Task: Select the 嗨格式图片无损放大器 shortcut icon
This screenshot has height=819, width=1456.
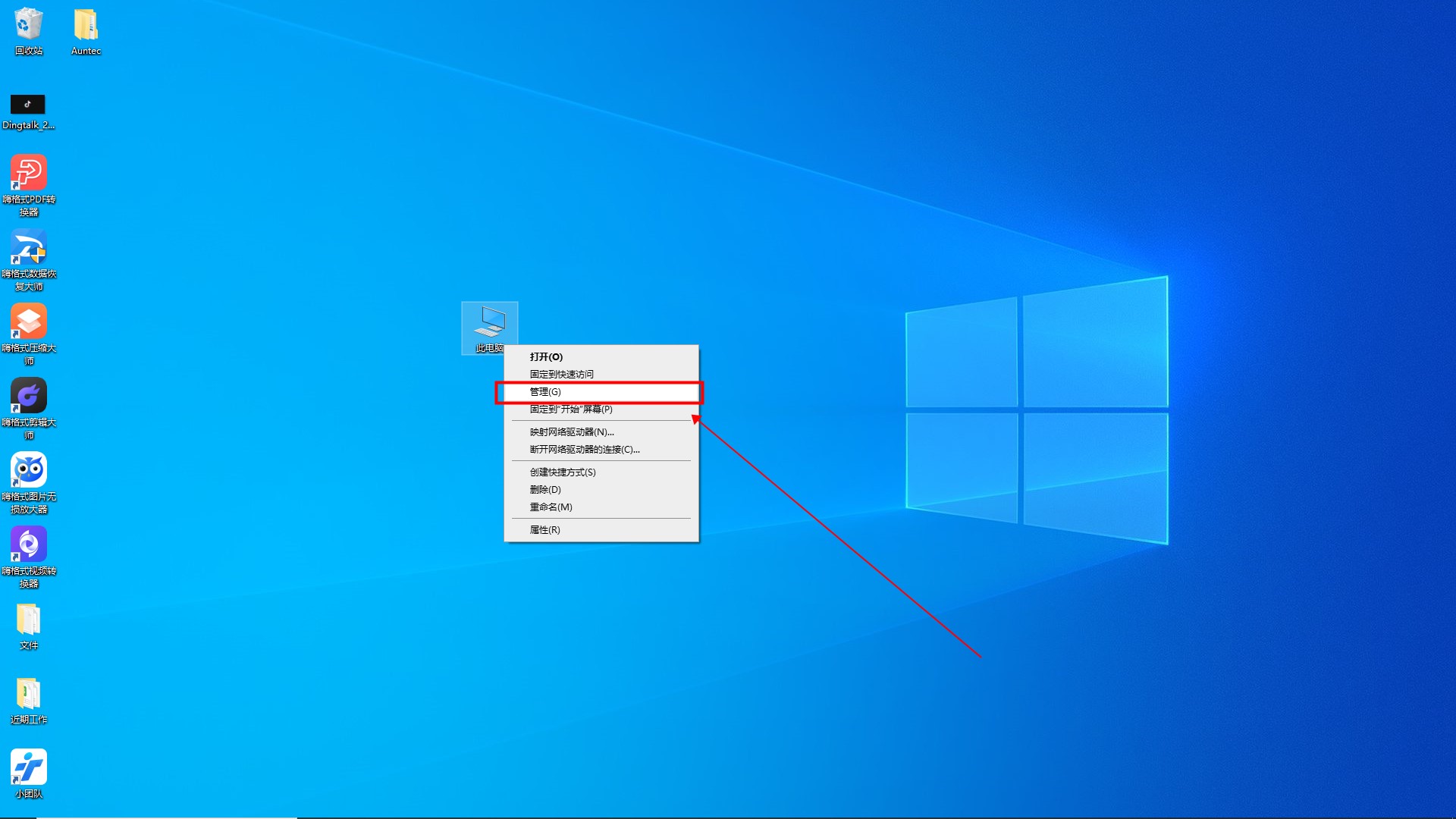Action: (29, 483)
